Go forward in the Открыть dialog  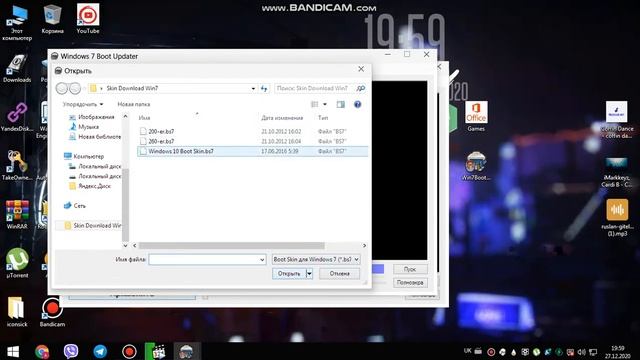point(75,88)
